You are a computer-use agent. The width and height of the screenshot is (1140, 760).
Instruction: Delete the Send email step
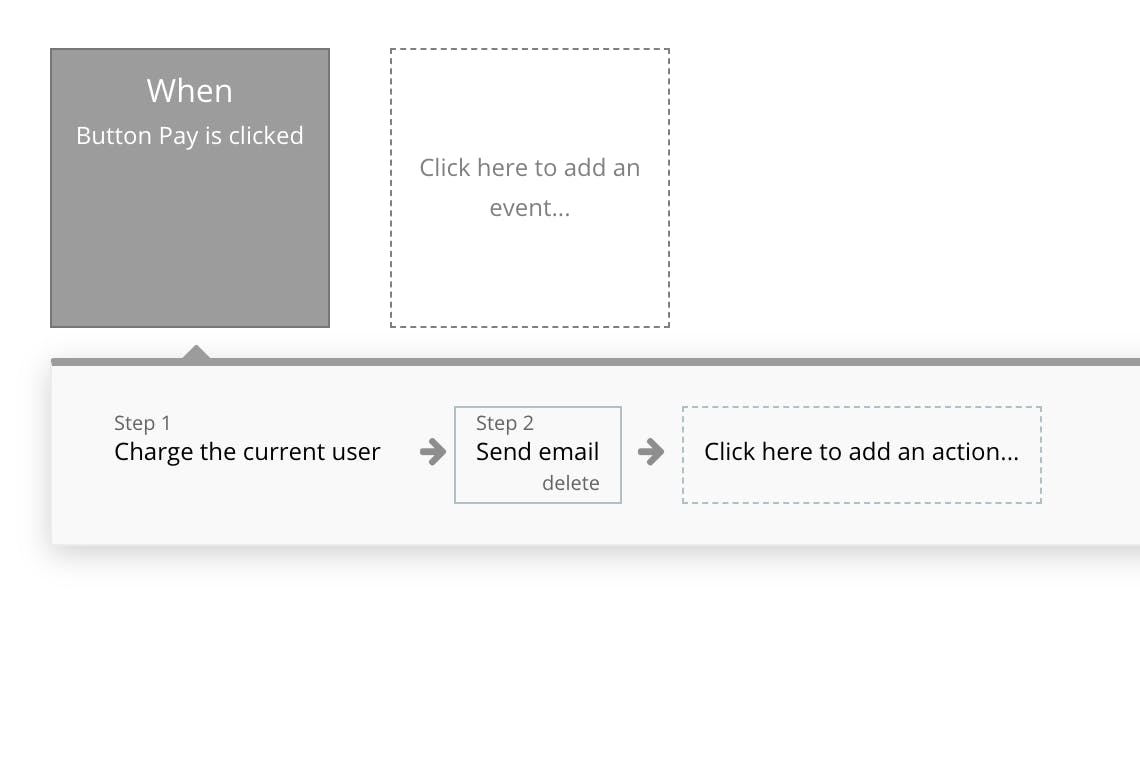coord(570,483)
